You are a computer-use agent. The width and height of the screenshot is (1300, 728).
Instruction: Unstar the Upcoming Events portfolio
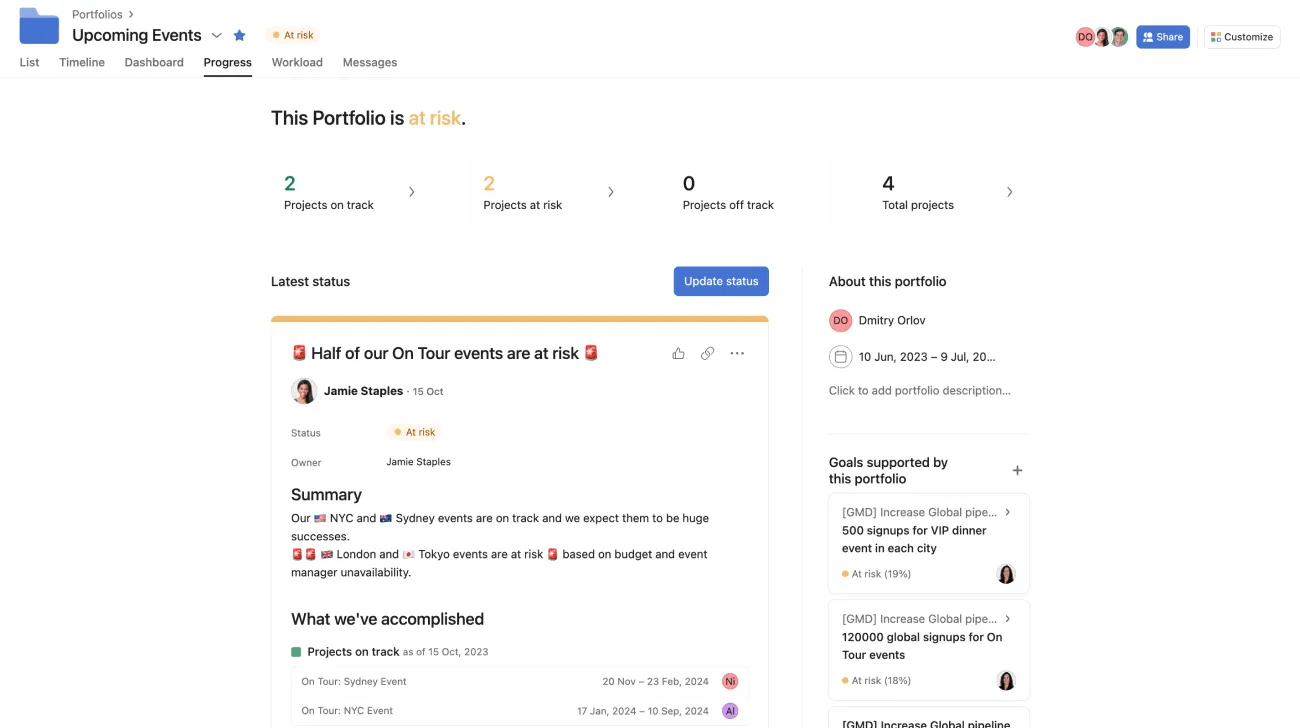click(x=239, y=34)
